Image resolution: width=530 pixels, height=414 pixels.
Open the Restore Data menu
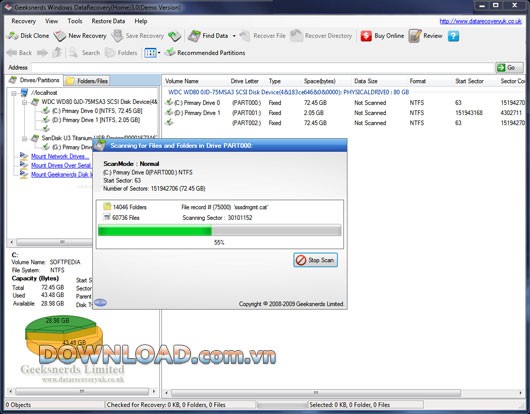coord(108,21)
